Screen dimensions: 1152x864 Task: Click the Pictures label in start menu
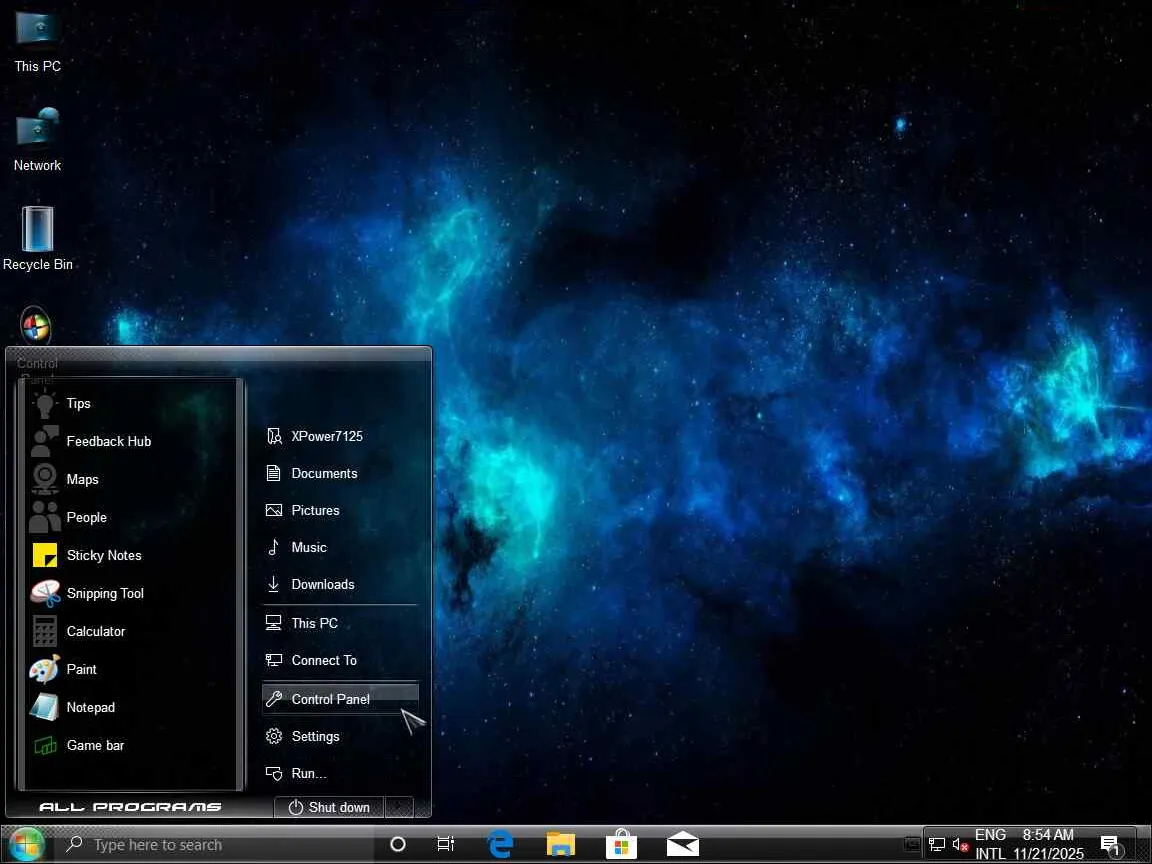click(x=315, y=510)
